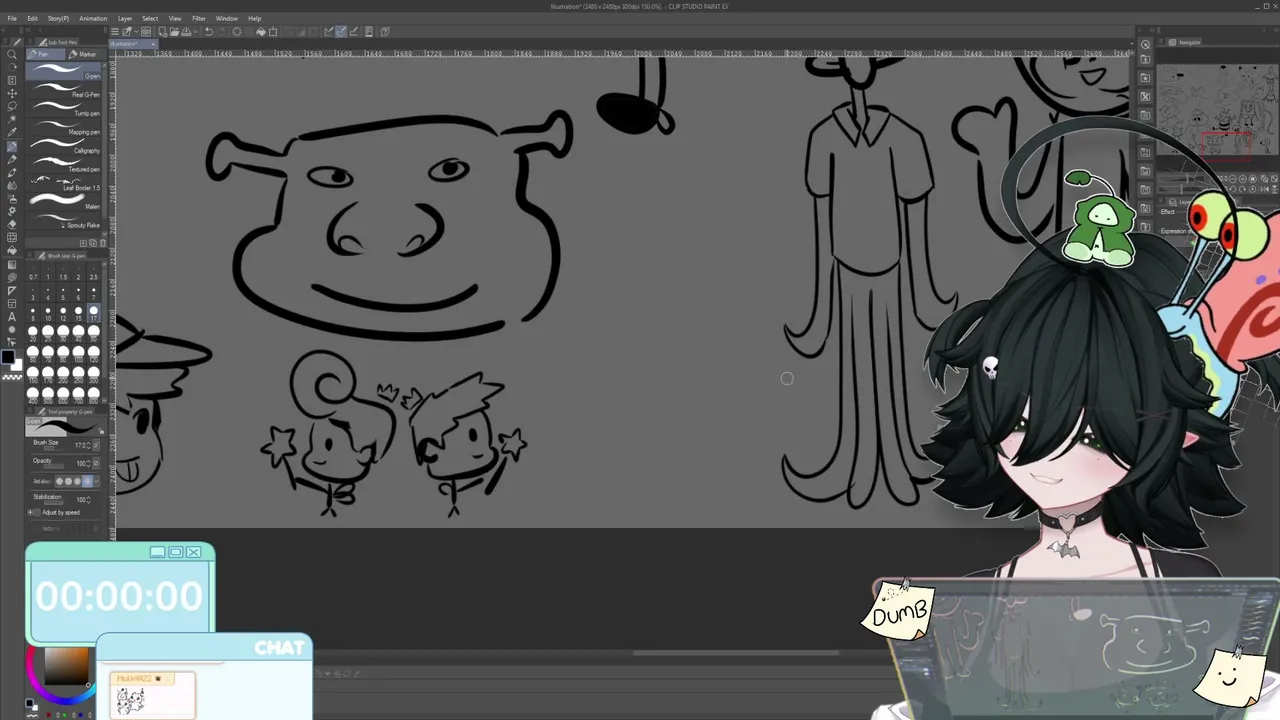The width and height of the screenshot is (1280, 720).
Task: Select the fourth anti-aliasing option circle
Action: point(88,481)
